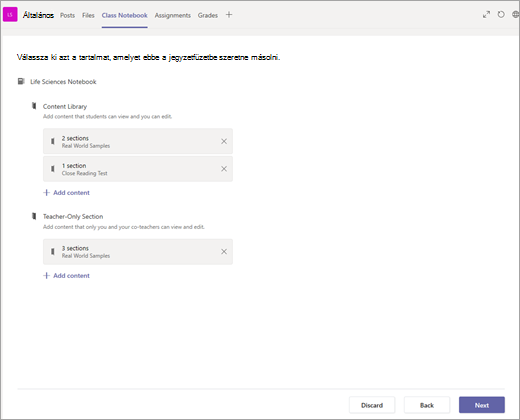
Task: Expand the tab to full screen
Action: coord(486,15)
